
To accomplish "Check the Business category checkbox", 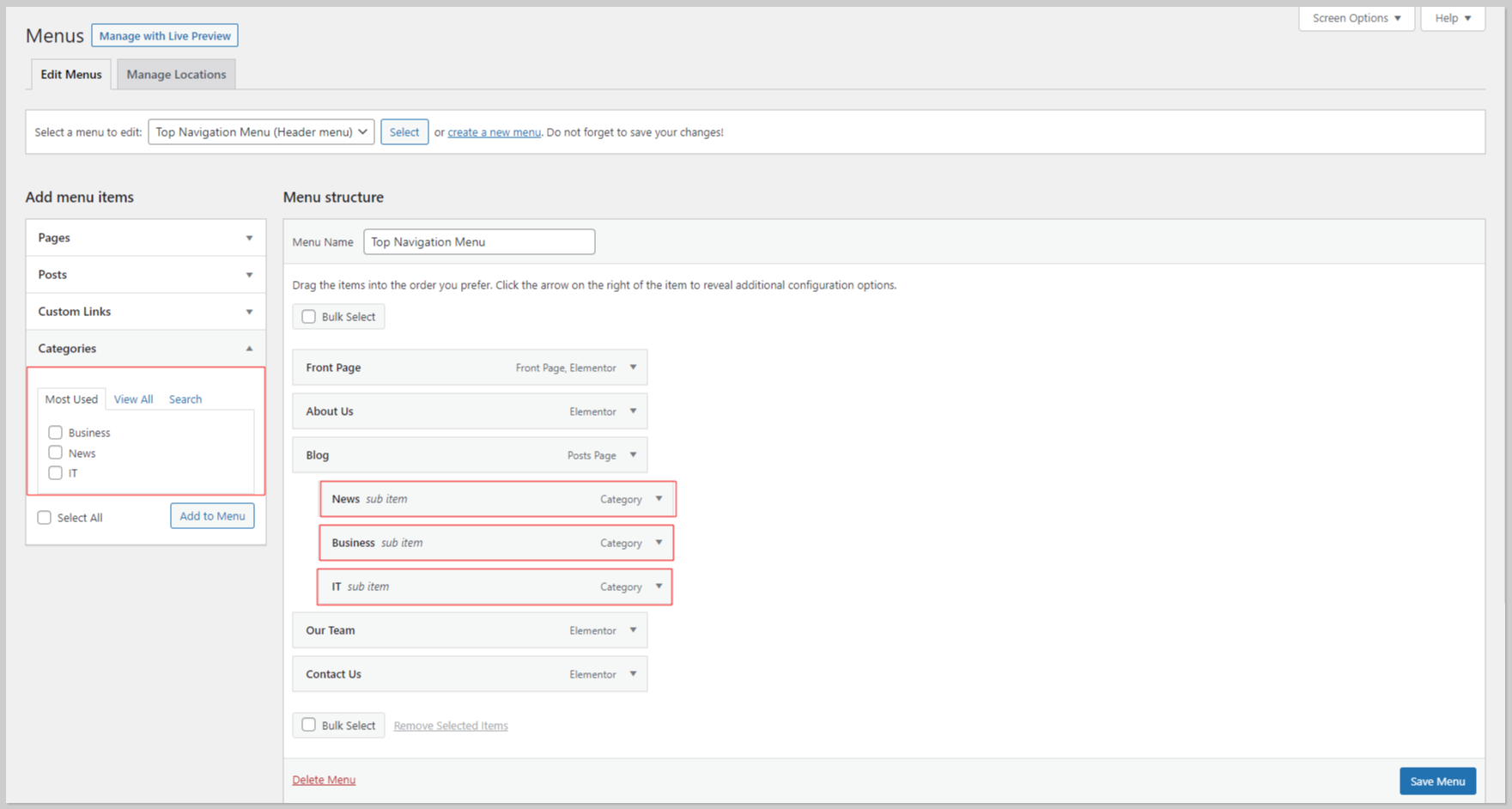I will click(x=56, y=433).
